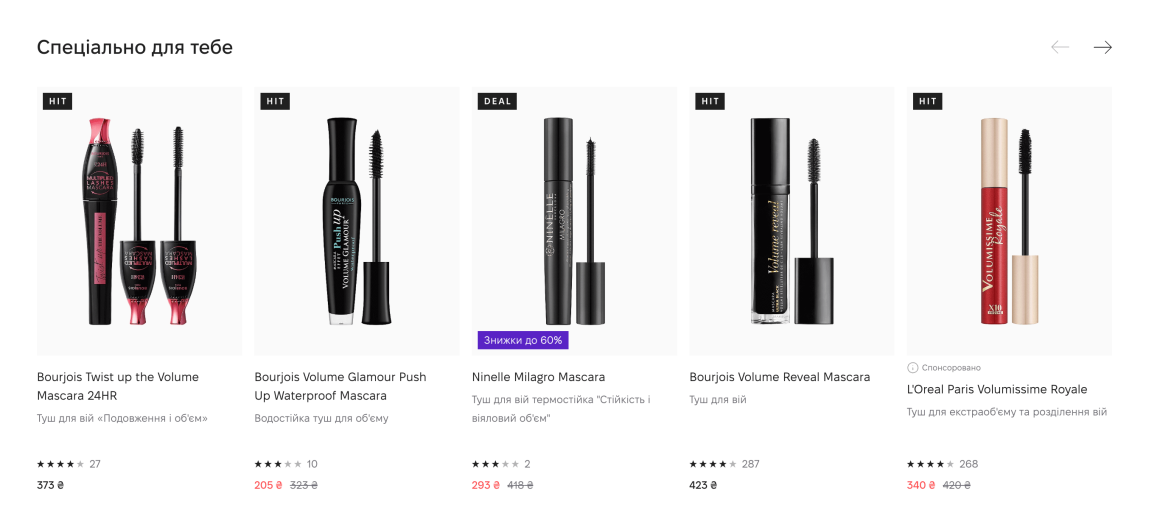Click the Volume Reveal mascara image

coord(791,220)
